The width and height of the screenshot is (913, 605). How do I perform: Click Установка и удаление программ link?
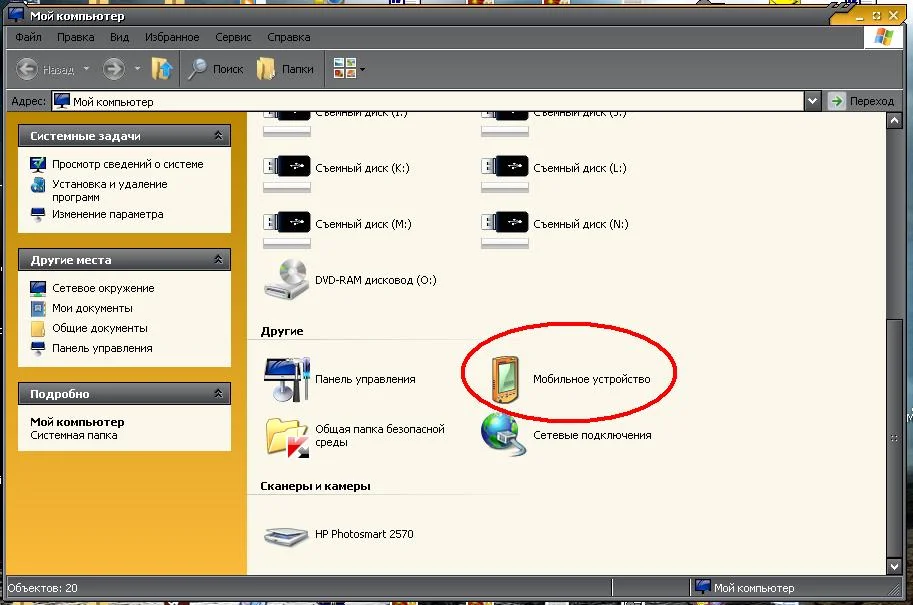(109, 190)
